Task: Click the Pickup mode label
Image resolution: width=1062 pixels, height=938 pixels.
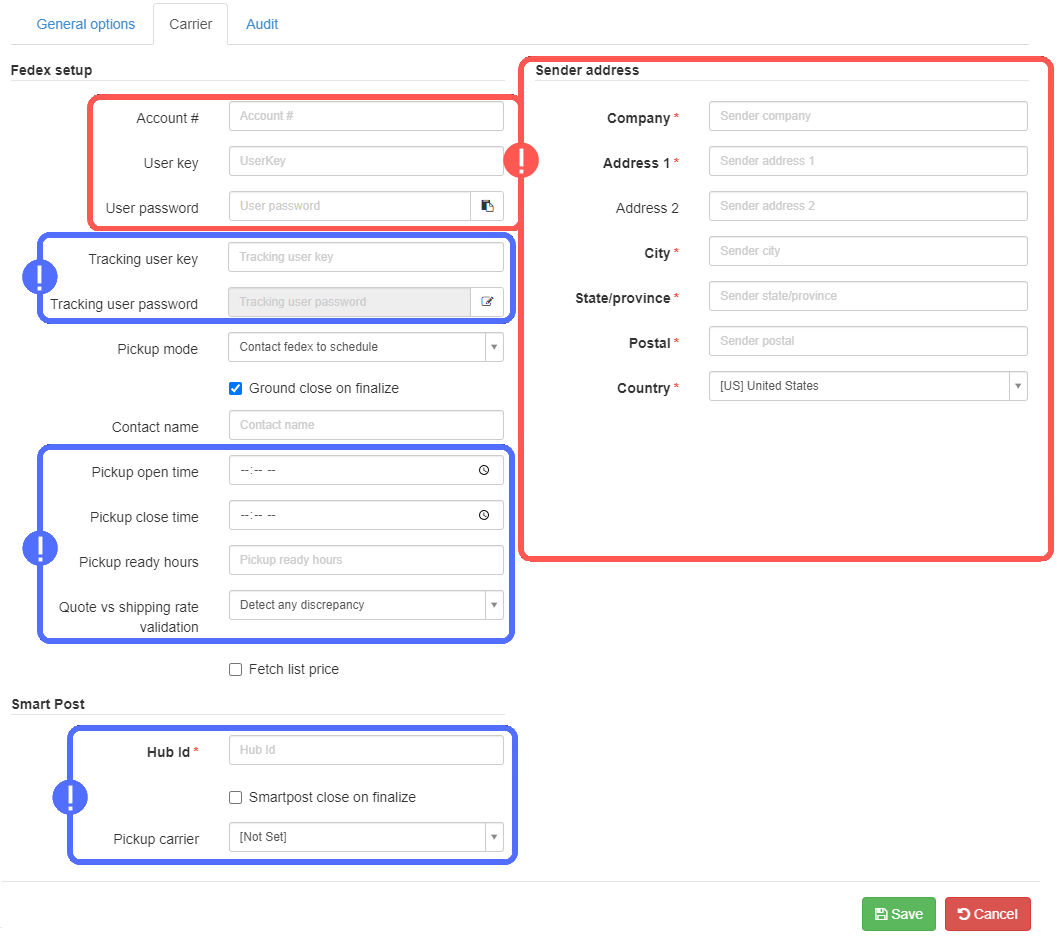Action: point(158,349)
